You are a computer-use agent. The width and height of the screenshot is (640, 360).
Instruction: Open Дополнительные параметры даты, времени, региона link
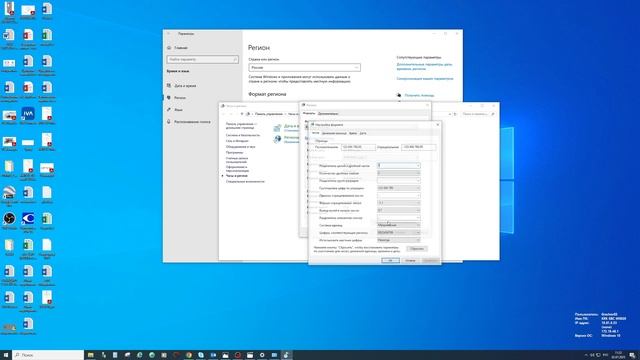[x=424, y=67]
